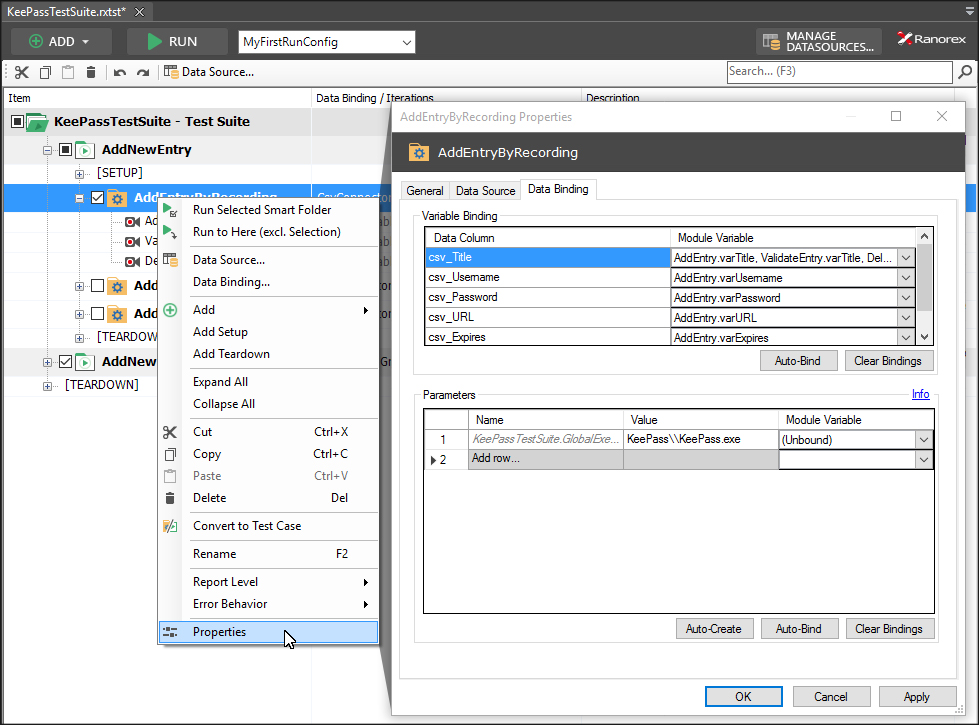Screen dimensions: 979x725
Task: Toggle the AddNewEntry test case checkbox
Action: tap(66, 149)
